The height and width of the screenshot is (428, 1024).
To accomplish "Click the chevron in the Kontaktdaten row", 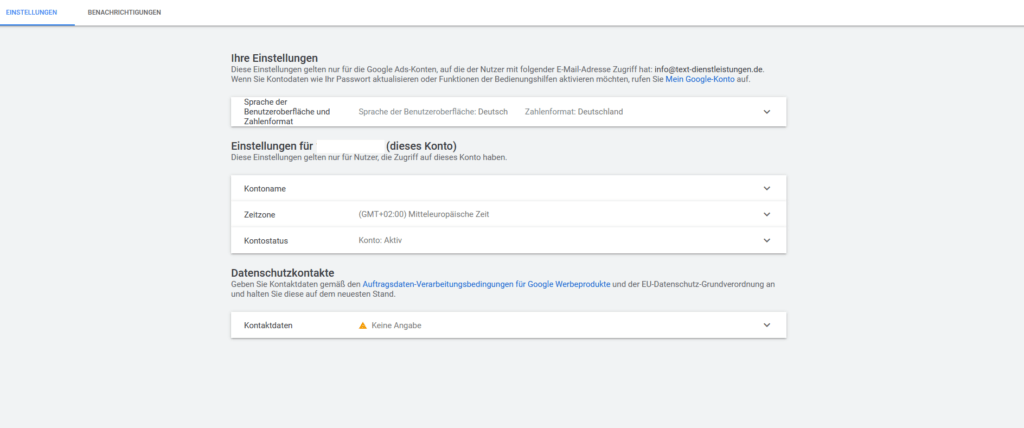I will [767, 325].
